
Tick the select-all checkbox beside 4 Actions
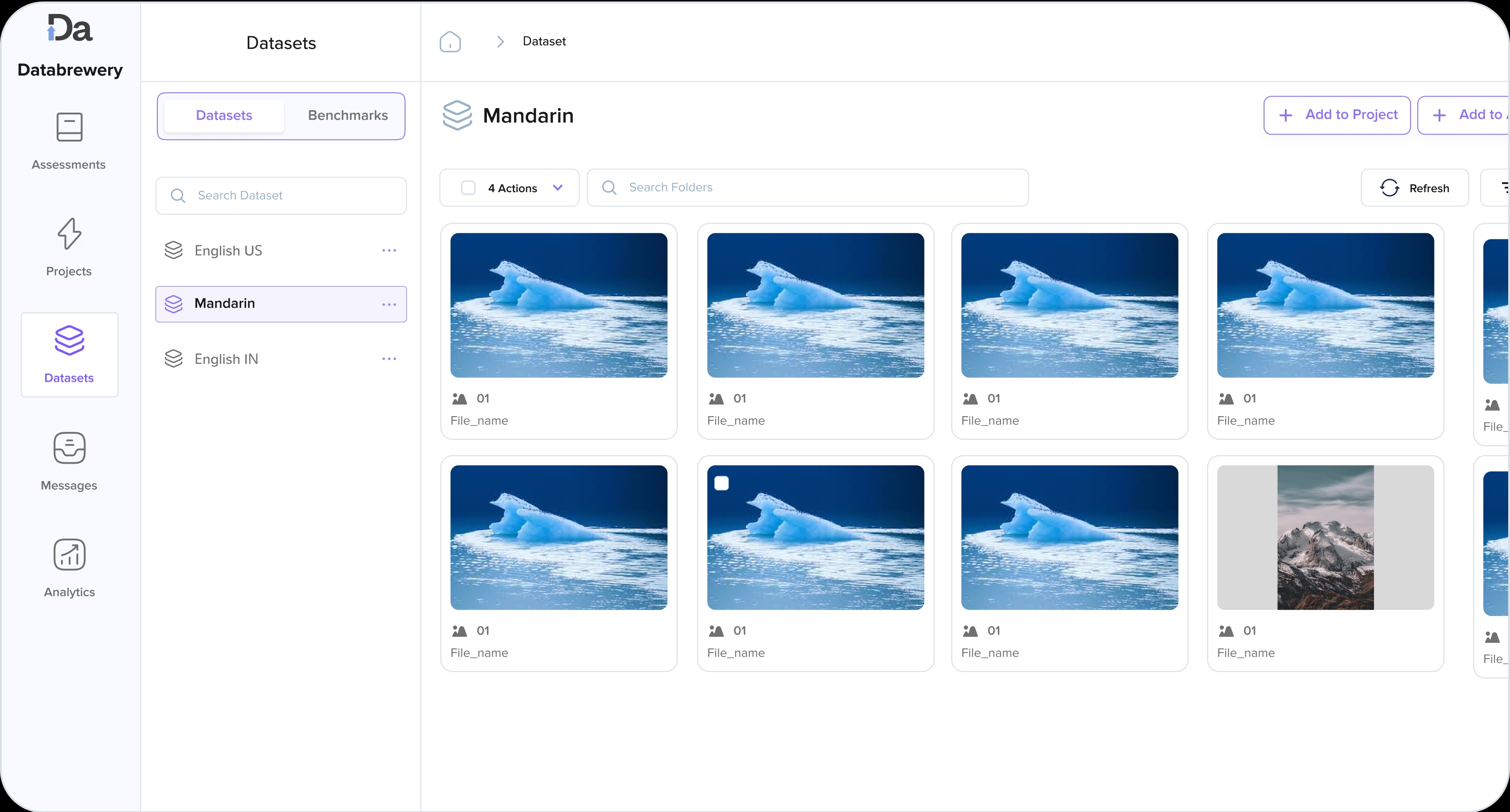(468, 188)
